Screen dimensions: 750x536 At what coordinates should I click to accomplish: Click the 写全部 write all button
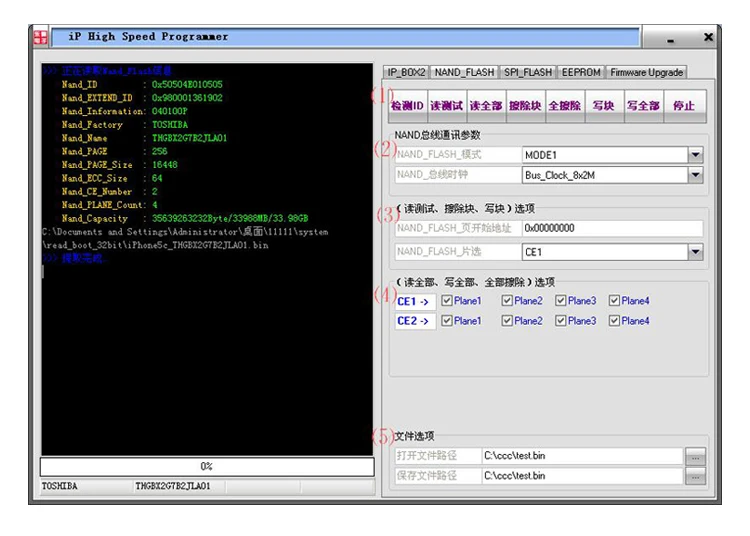(x=643, y=106)
